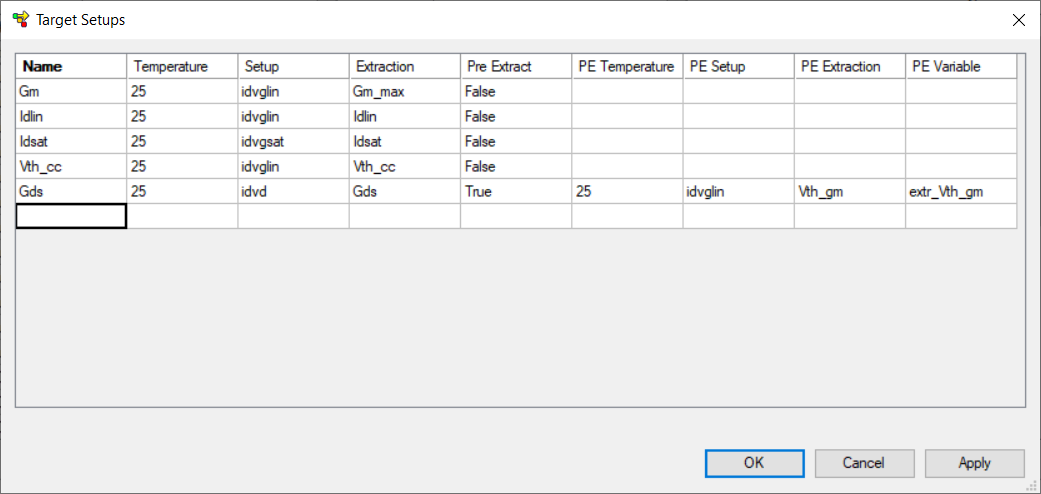The height and width of the screenshot is (494, 1041).
Task: Click the idvd setup cell
Action: click(293, 191)
